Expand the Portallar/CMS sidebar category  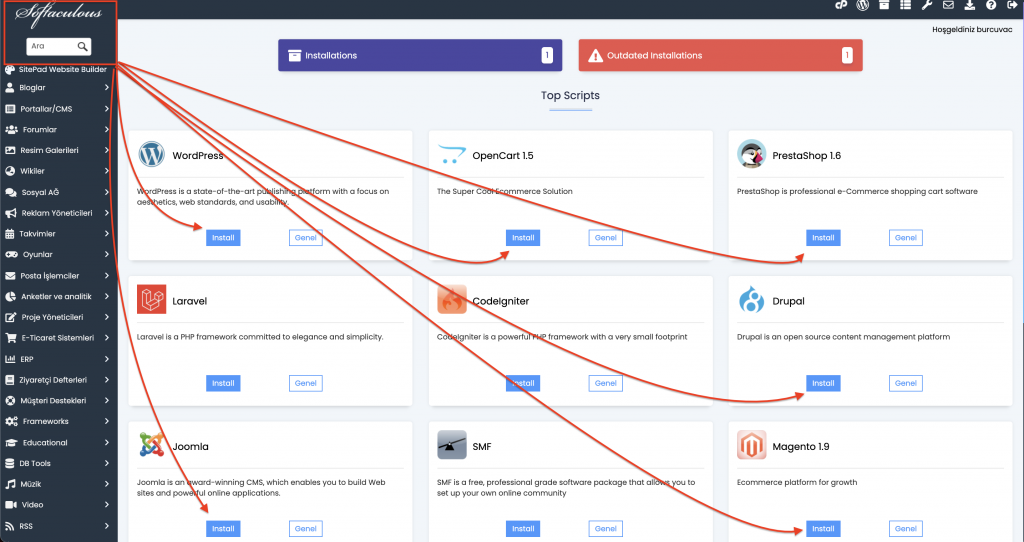(58, 109)
